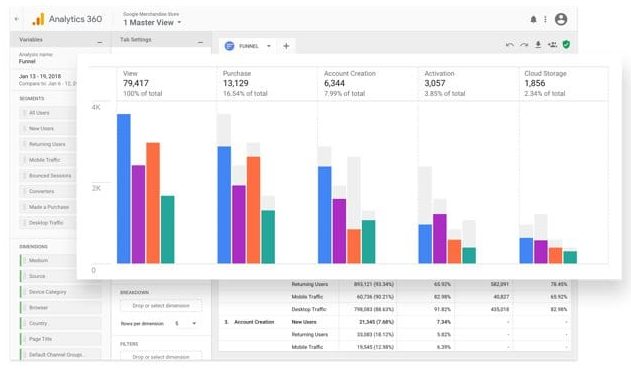
Task: Click the Purchase step header 13,129
Action: coord(267,83)
